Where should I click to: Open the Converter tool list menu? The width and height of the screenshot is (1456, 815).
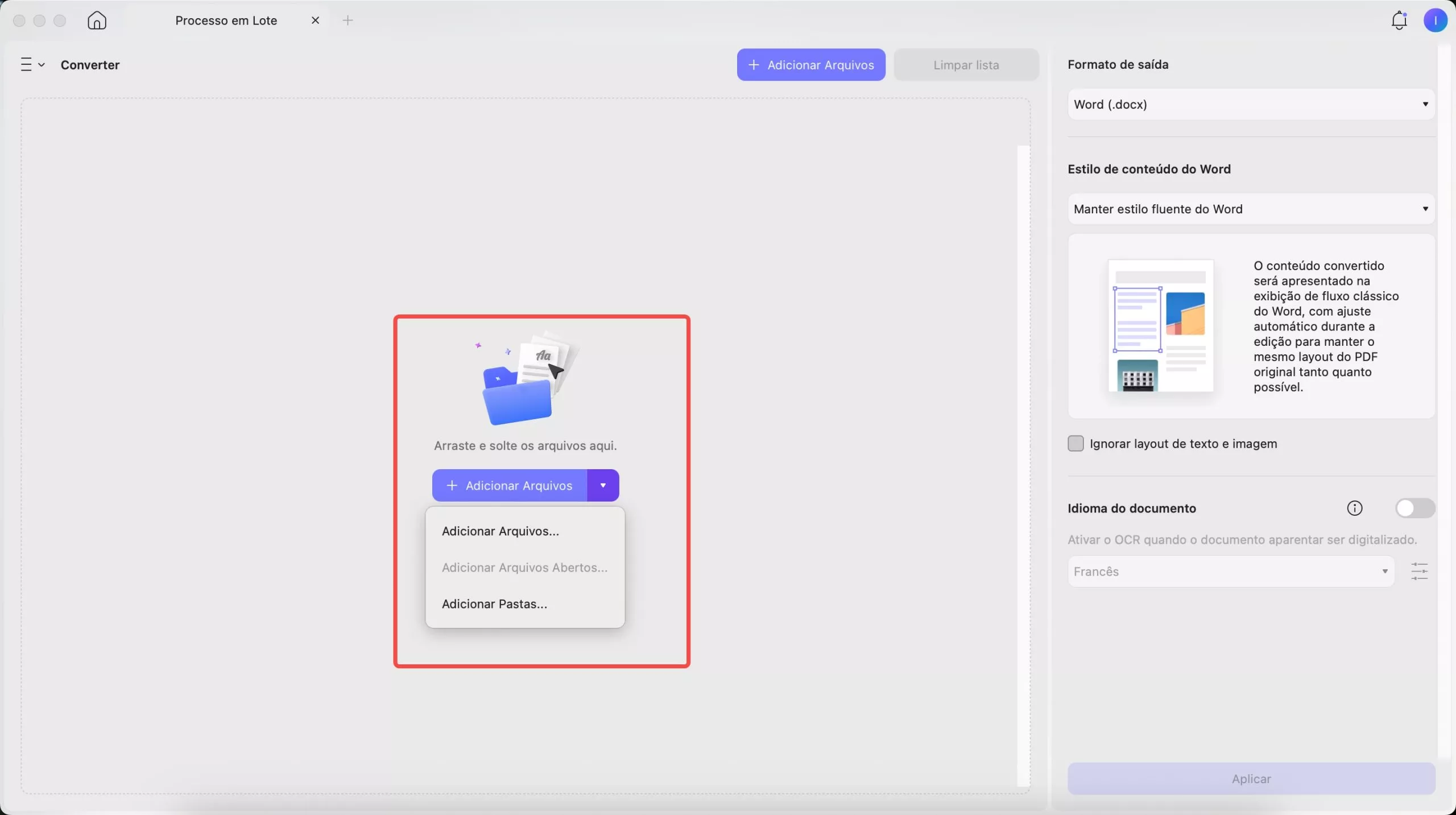point(32,65)
